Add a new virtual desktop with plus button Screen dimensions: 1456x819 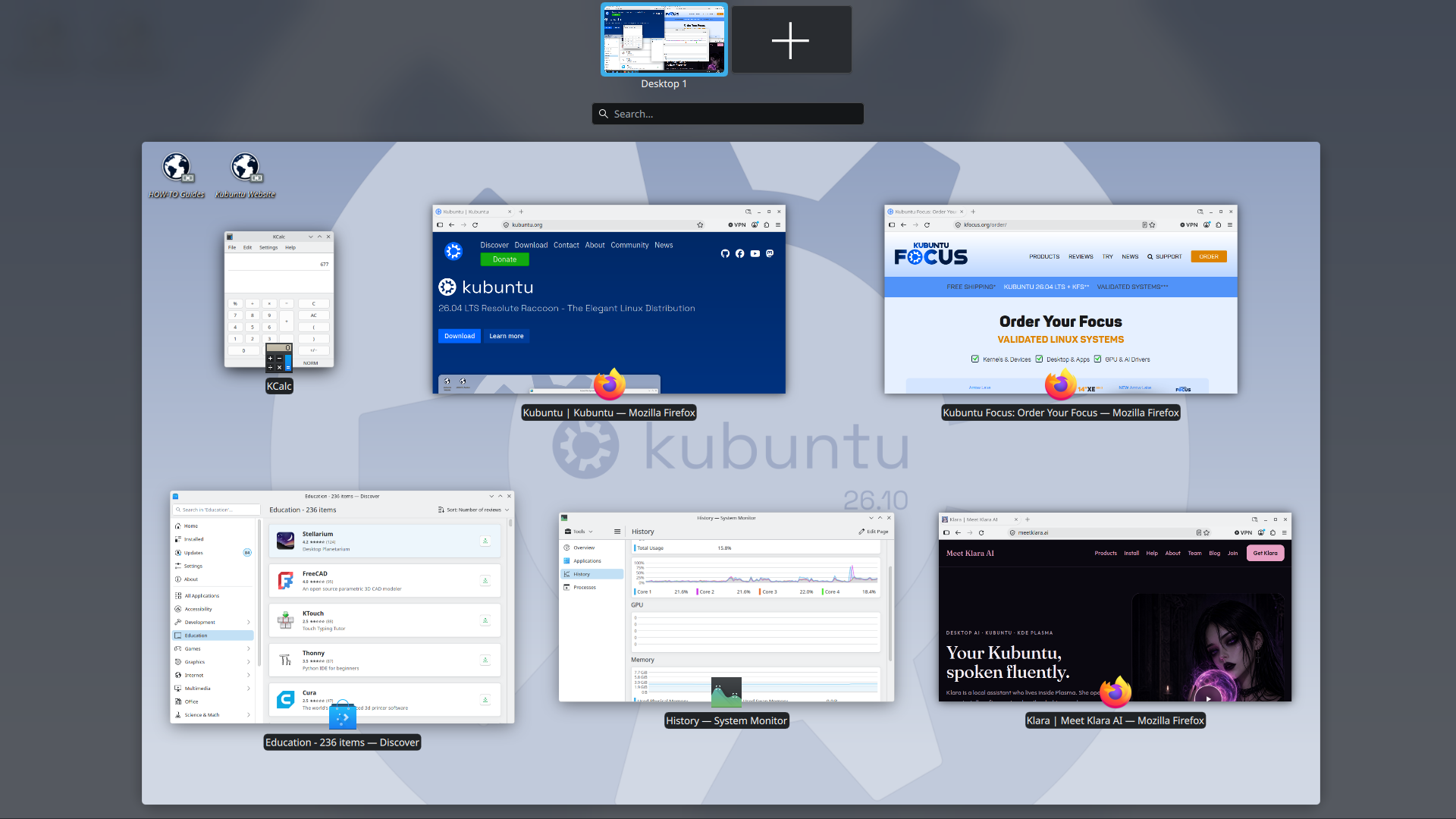pos(791,40)
